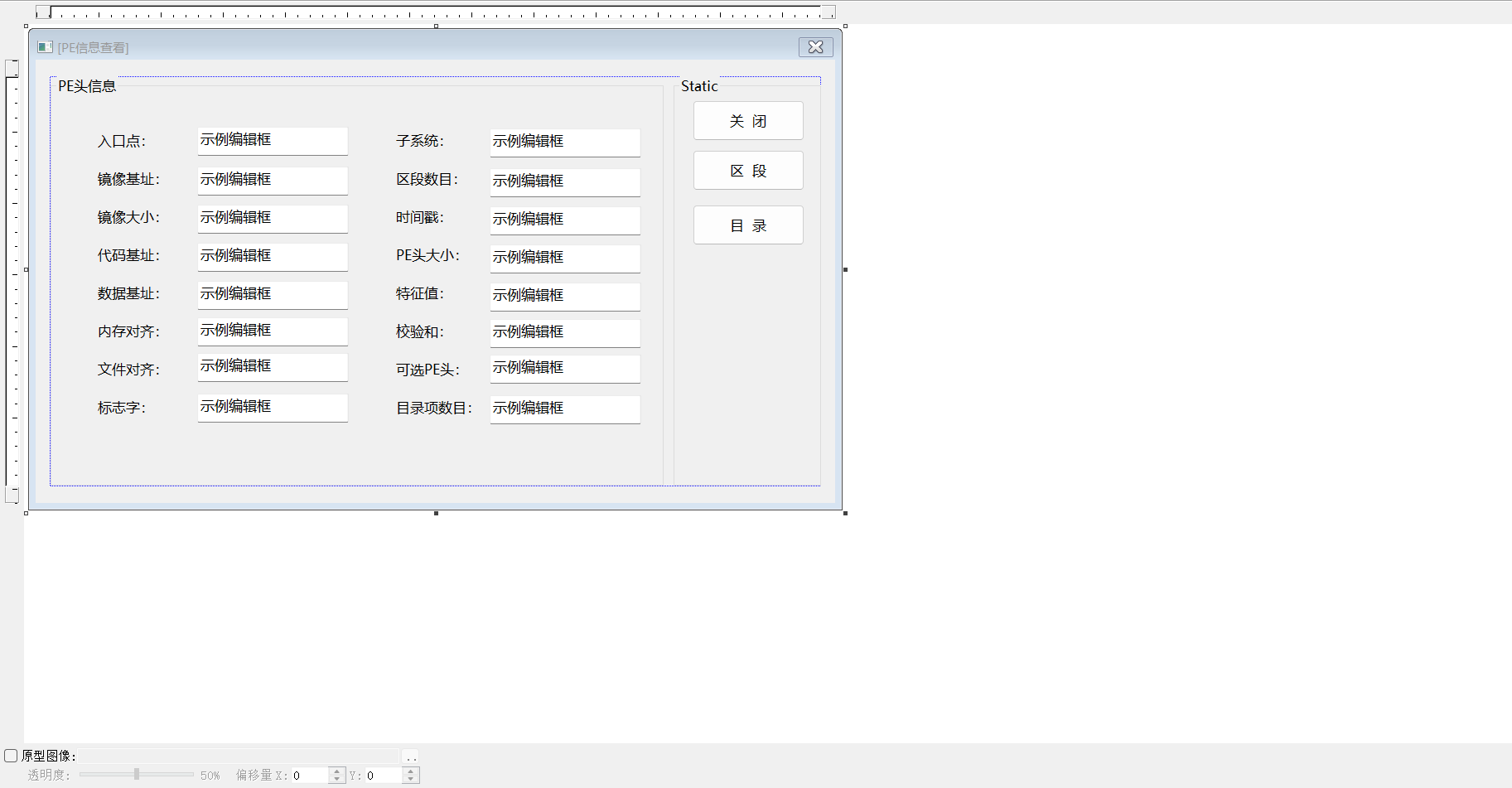Click the edit box beside 镜像基址
1512x788 pixels.
pyautogui.click(x=272, y=180)
